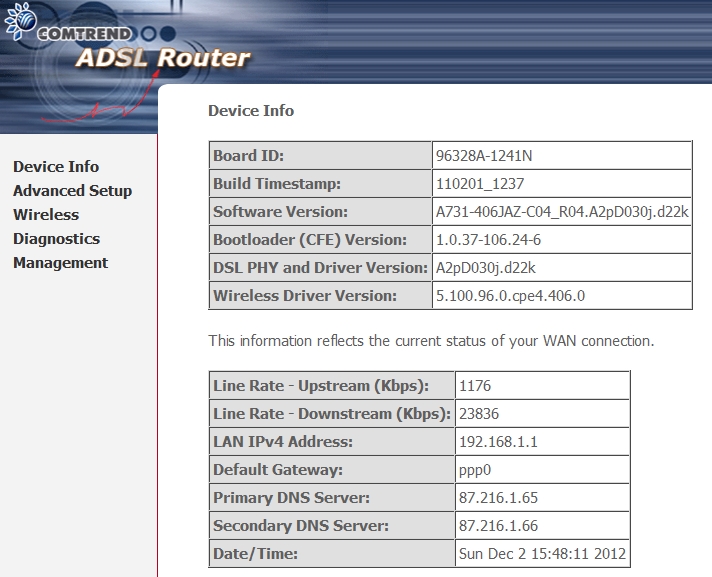Select software version A731-406JAZ-C04_R04.A2pD030j.d22k

pos(562,212)
